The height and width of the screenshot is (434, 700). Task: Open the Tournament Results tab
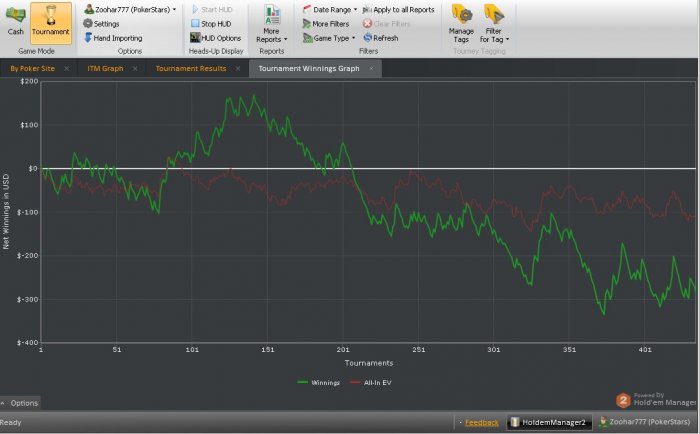tap(190, 69)
